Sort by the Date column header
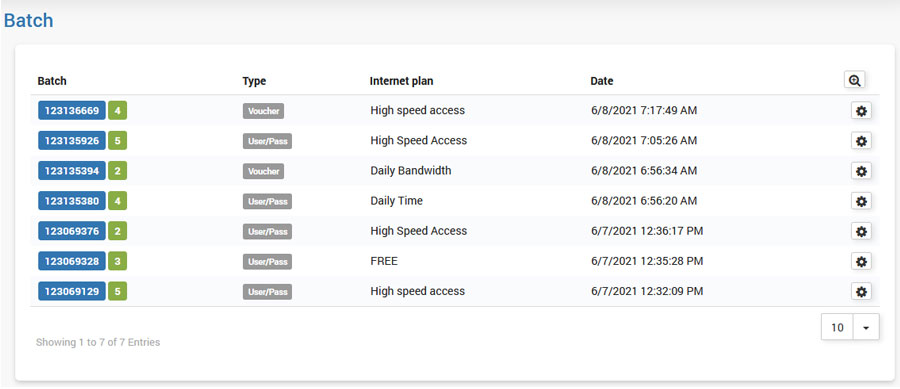This screenshot has width=900, height=389. tap(602, 81)
